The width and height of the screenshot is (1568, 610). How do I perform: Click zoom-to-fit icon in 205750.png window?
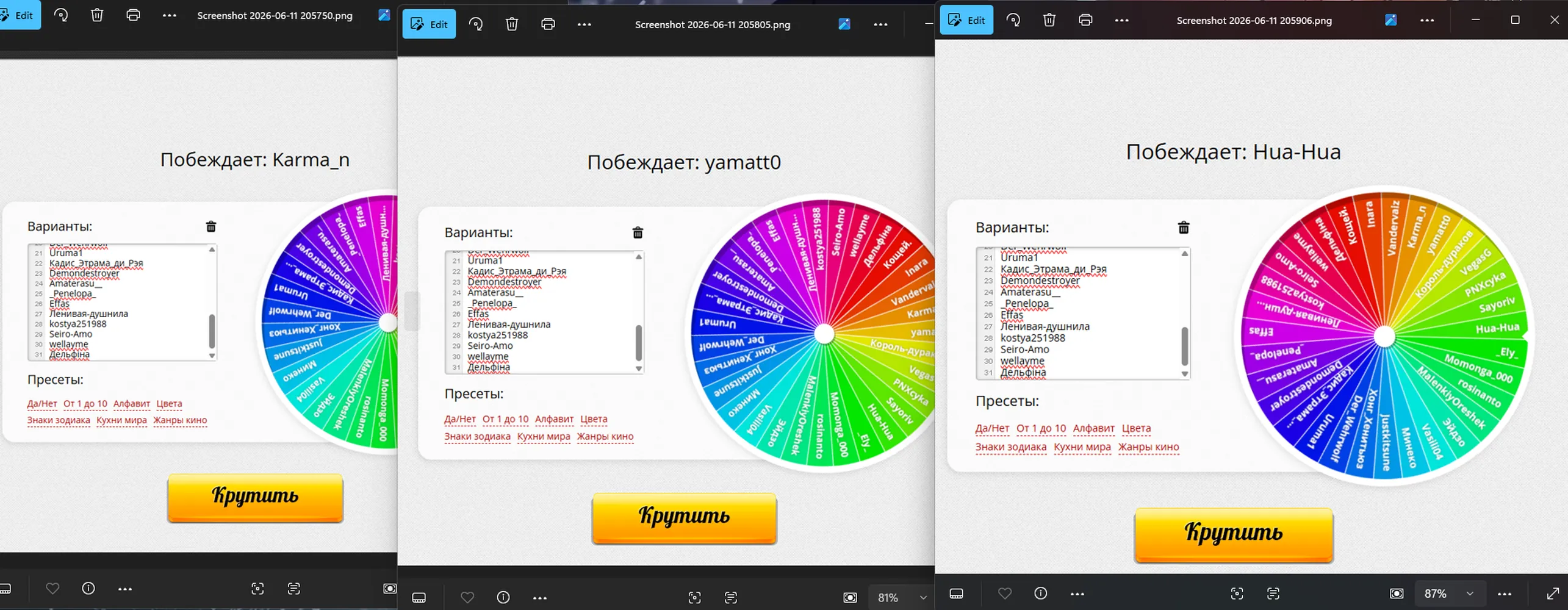[x=389, y=589]
